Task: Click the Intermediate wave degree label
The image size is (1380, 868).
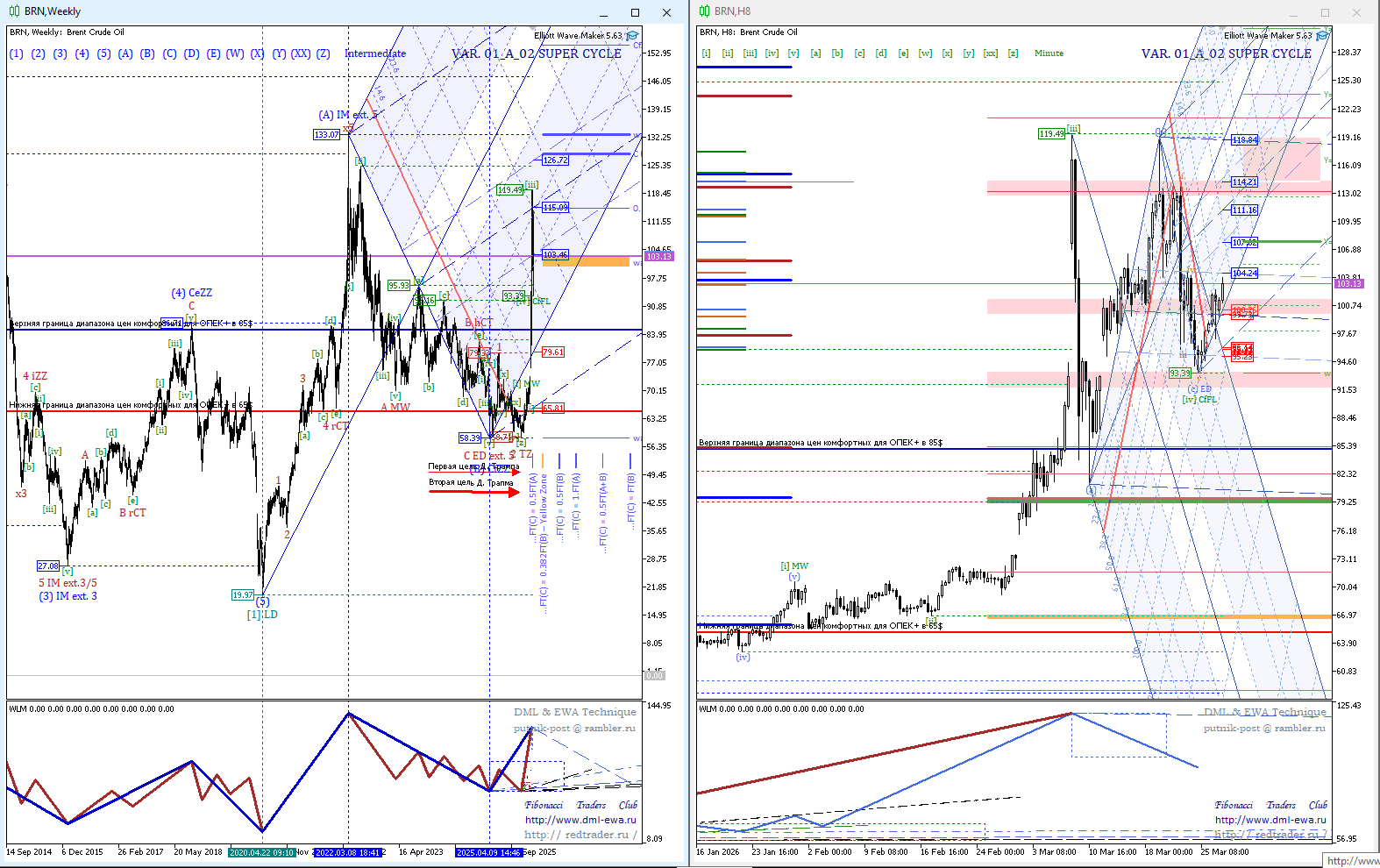Action: point(375,53)
